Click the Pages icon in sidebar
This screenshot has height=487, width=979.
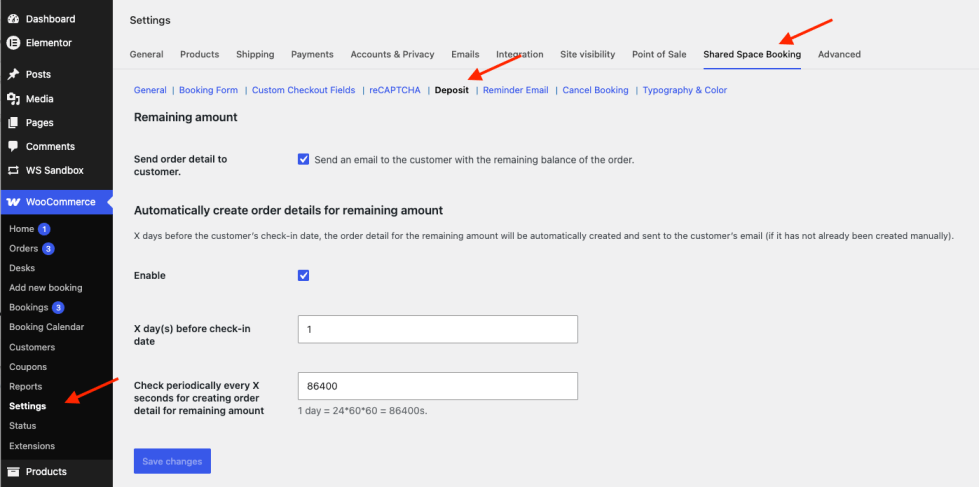tap(13, 122)
